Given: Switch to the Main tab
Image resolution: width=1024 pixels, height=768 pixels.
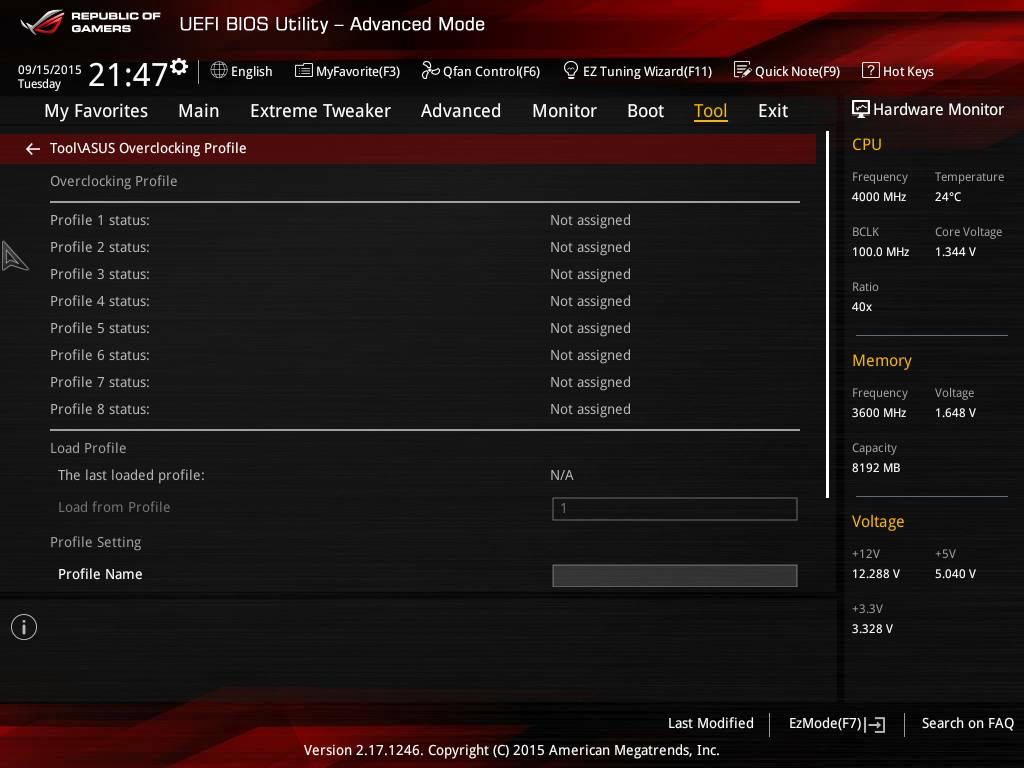Looking at the screenshot, I should coord(199,111).
